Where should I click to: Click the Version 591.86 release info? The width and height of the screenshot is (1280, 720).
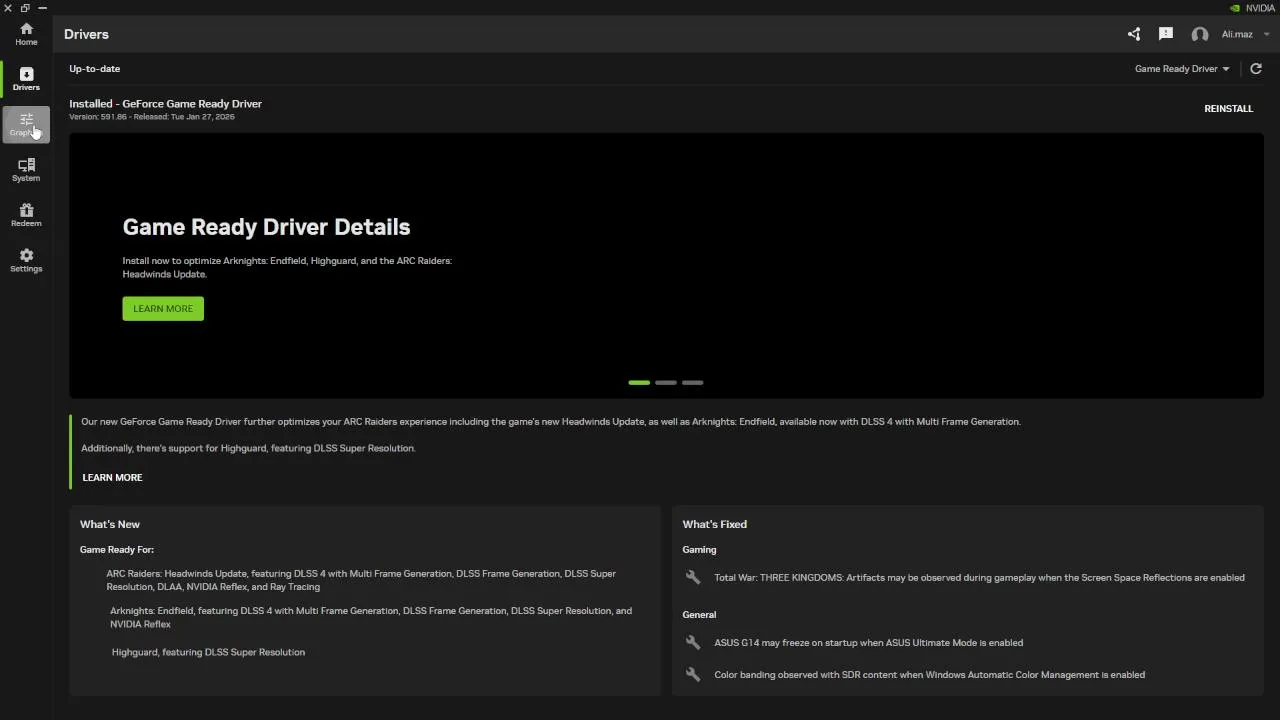[x=152, y=117]
